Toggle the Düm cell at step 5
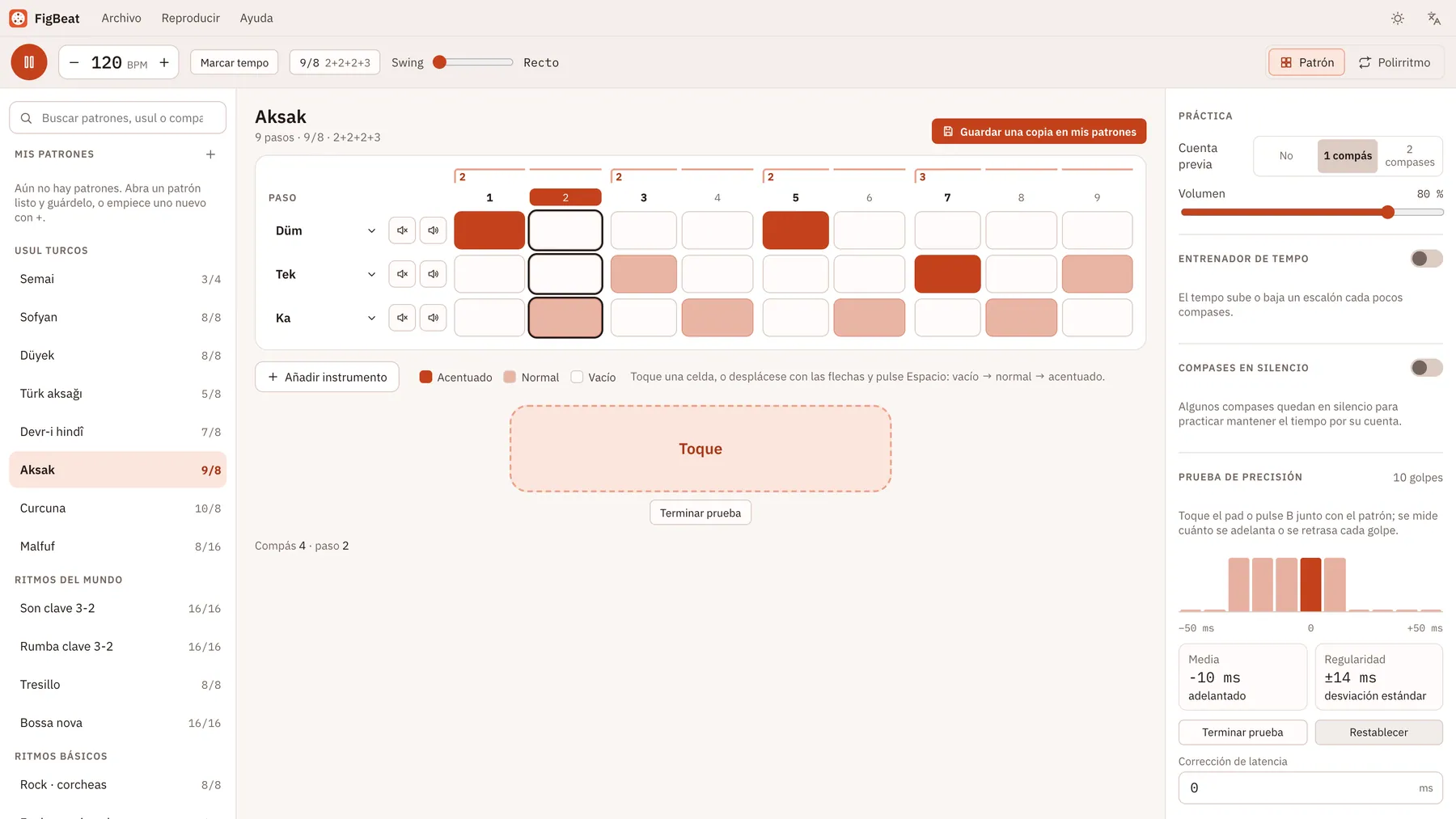This screenshot has width=1456, height=819. (x=795, y=230)
